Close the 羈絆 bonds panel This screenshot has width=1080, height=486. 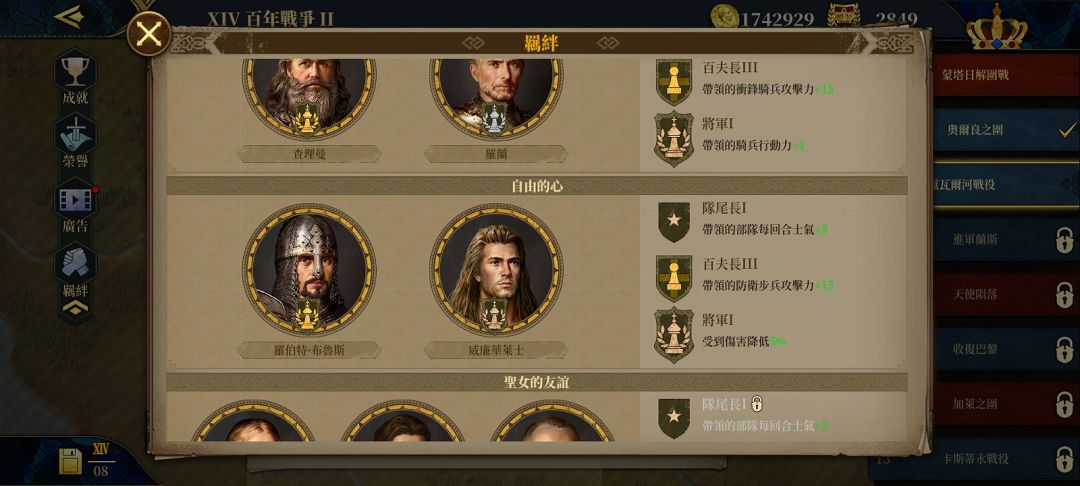(x=149, y=34)
